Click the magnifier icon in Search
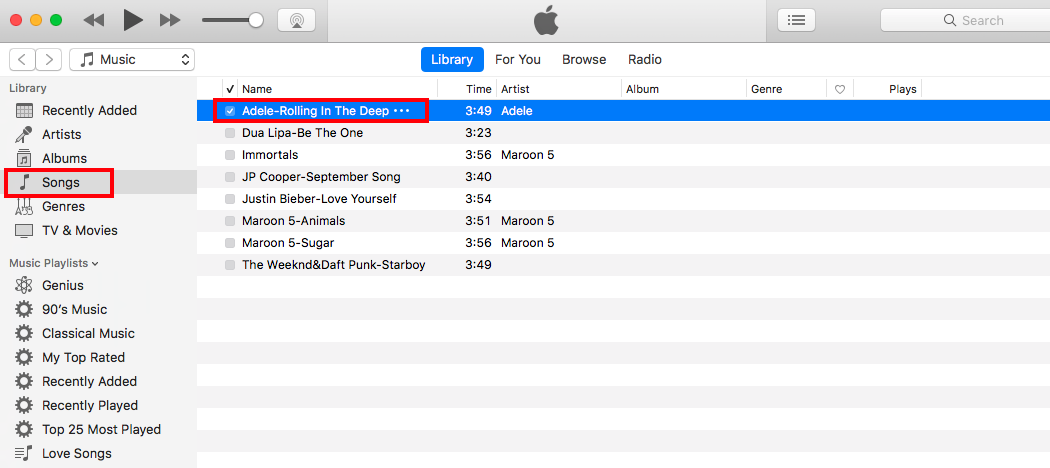Image resolution: width=1050 pixels, height=468 pixels. pos(950,20)
